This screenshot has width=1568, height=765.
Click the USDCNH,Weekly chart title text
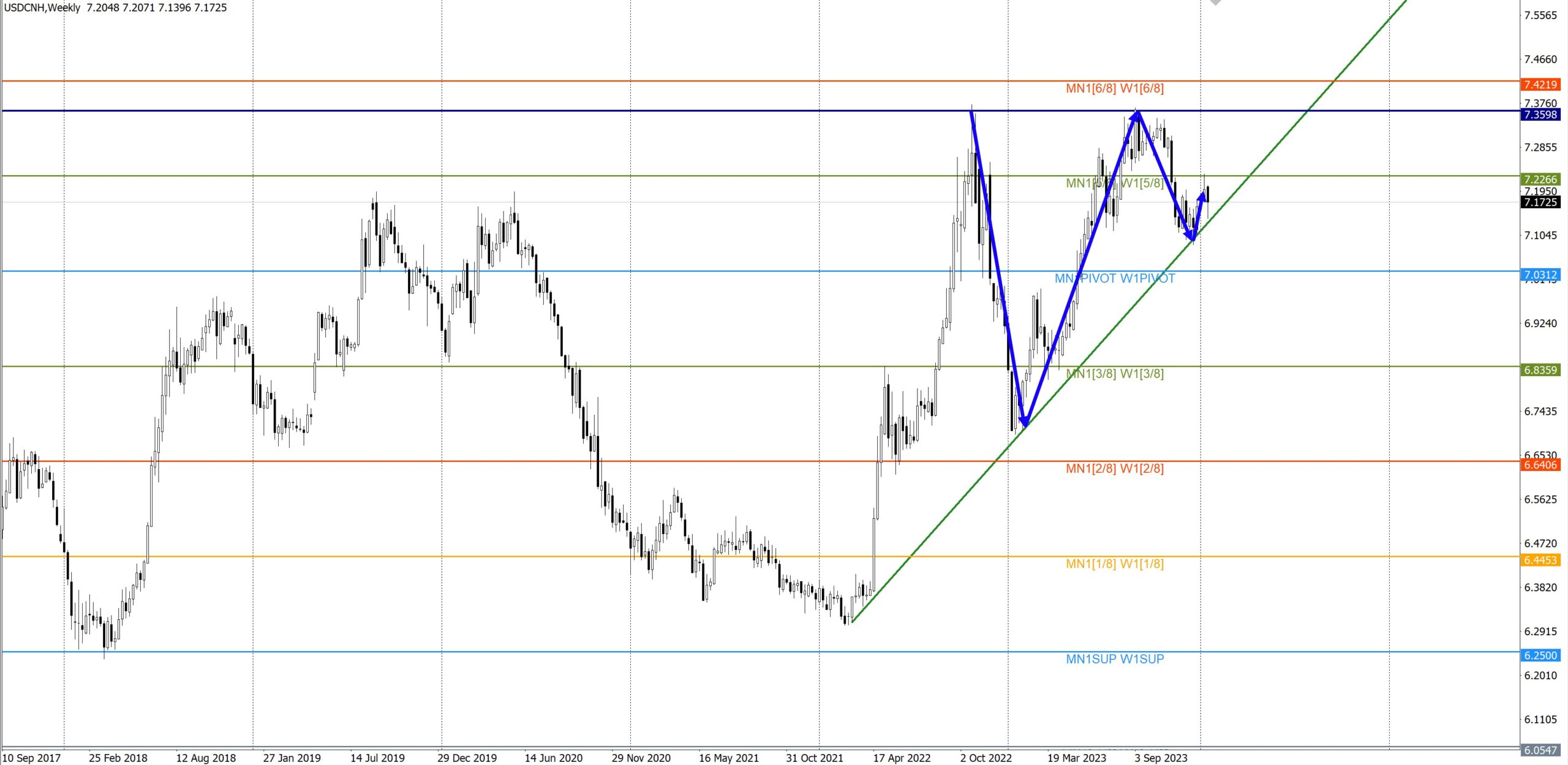(x=42, y=8)
